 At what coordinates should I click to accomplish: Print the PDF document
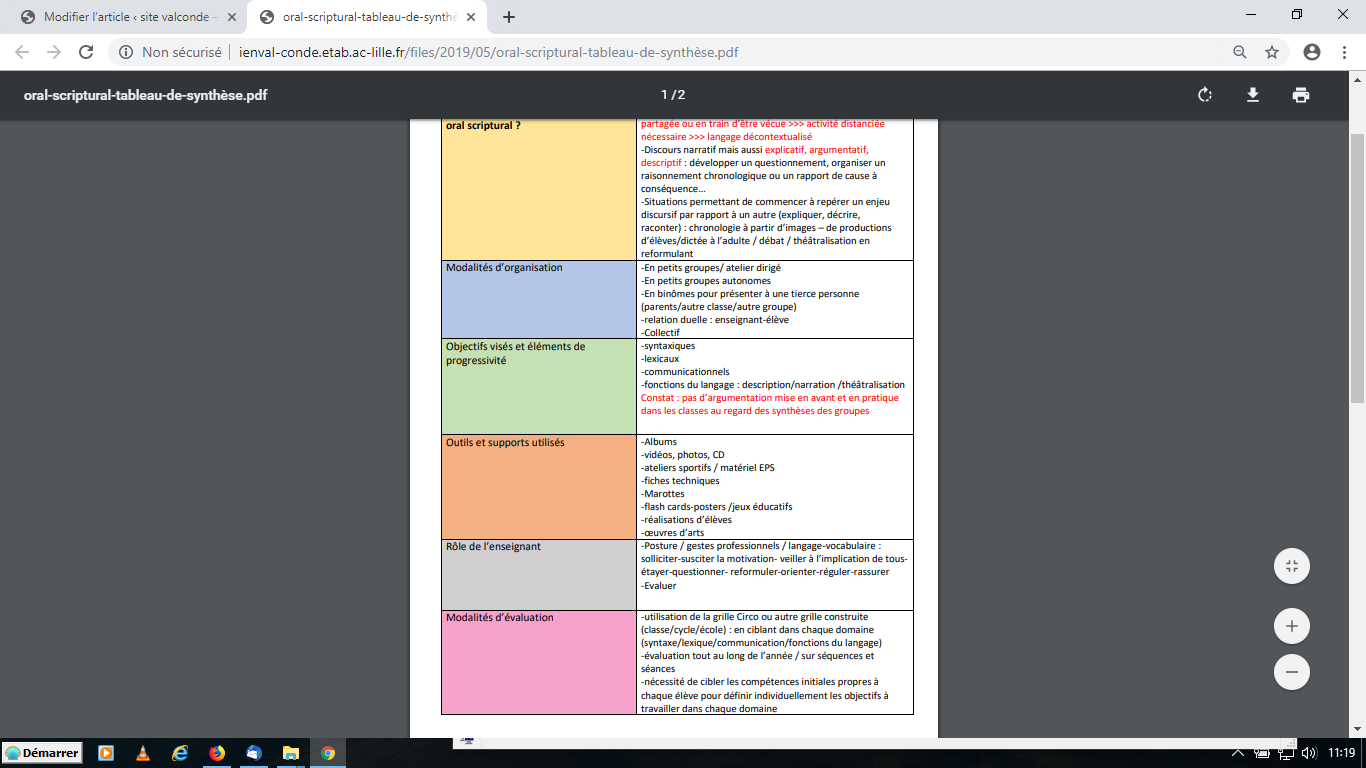point(1300,95)
